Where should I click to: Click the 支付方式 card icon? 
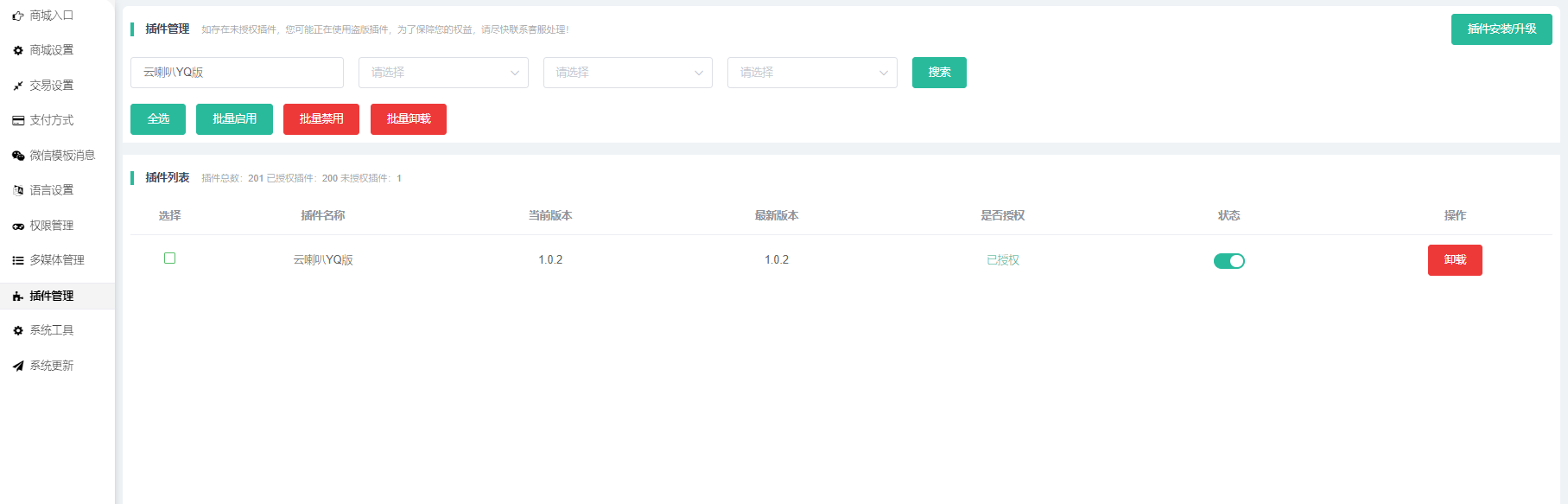click(x=18, y=121)
